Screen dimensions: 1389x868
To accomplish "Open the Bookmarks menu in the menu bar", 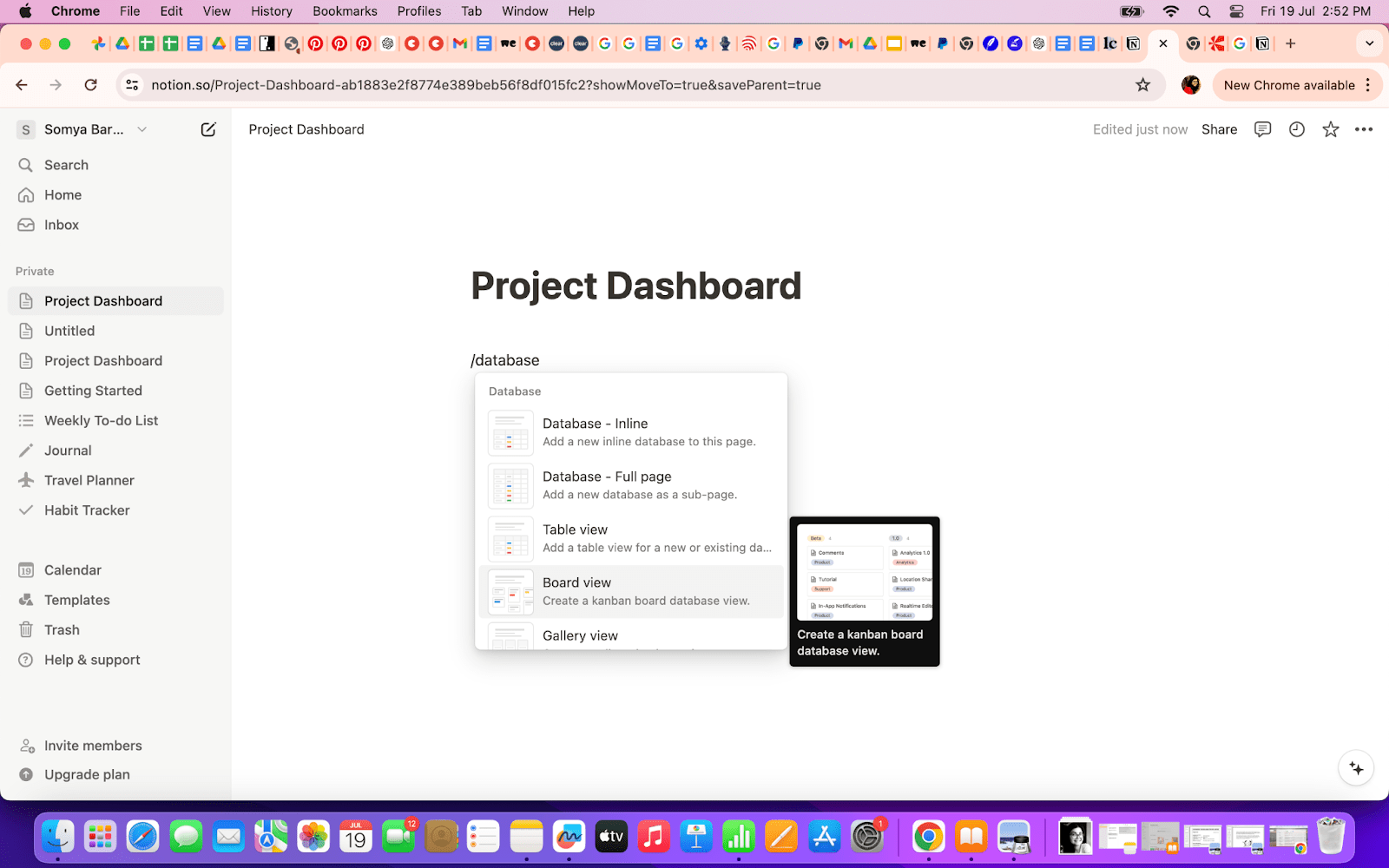I will [345, 10].
